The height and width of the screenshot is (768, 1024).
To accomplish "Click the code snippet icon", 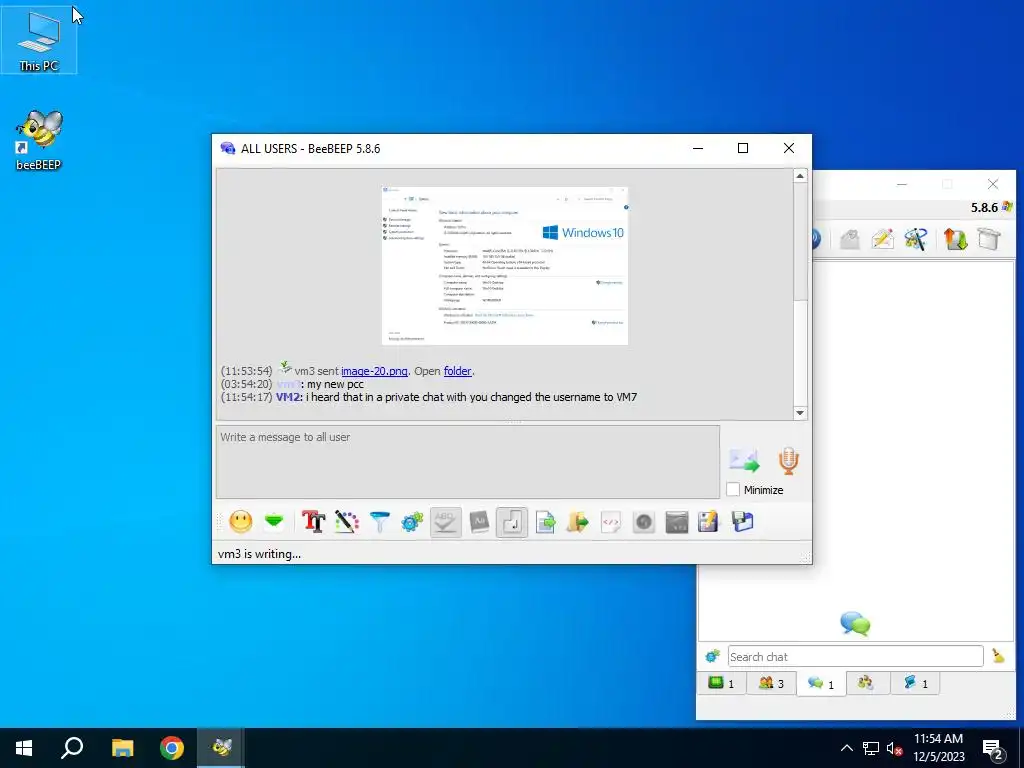I will click(611, 522).
